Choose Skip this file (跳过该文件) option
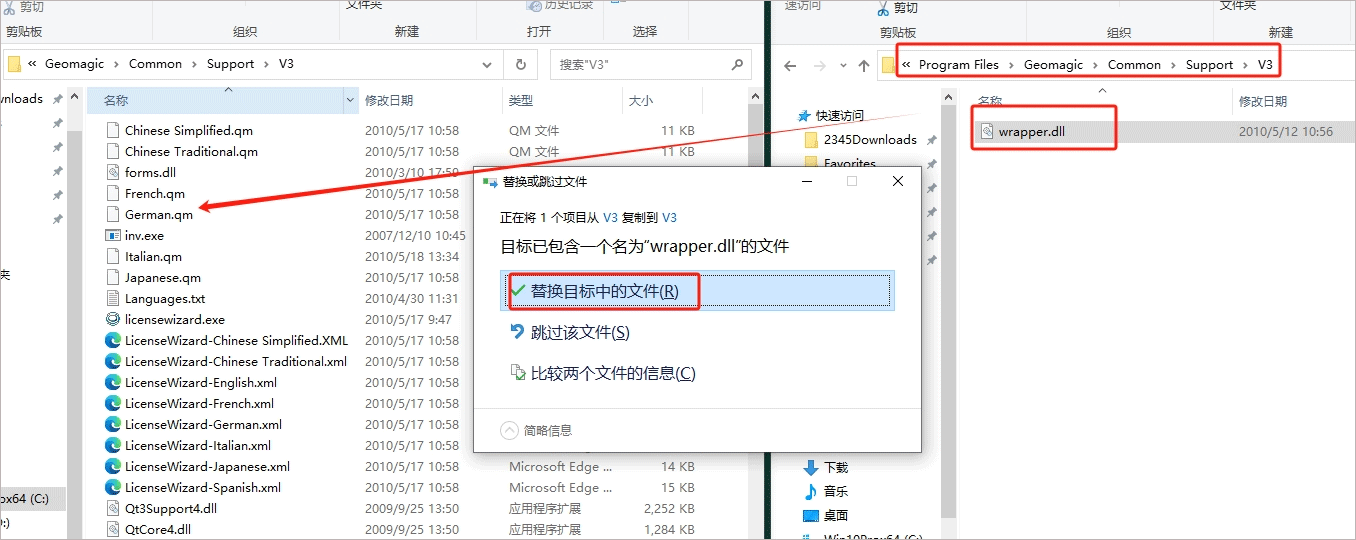Image resolution: width=1356 pixels, height=540 pixels. tap(570, 332)
